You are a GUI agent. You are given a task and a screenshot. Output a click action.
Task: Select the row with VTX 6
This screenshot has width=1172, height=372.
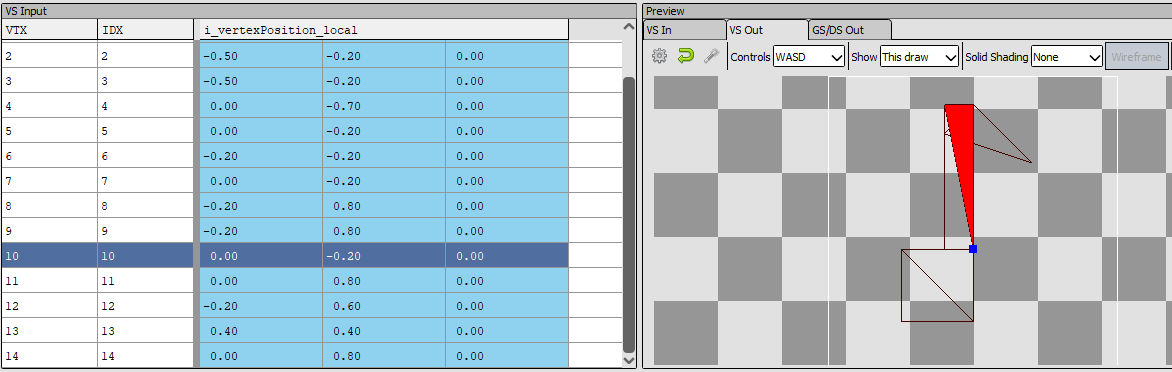coord(285,155)
